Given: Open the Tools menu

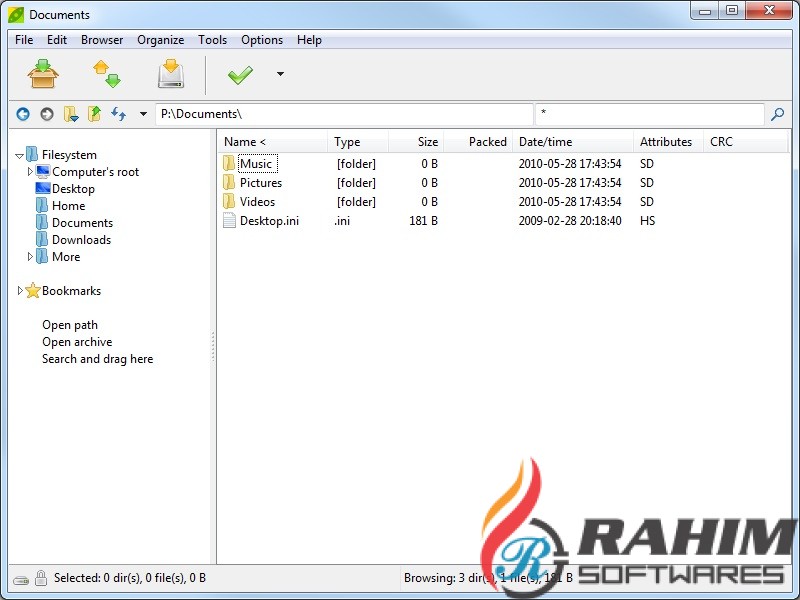Looking at the screenshot, I should point(212,40).
